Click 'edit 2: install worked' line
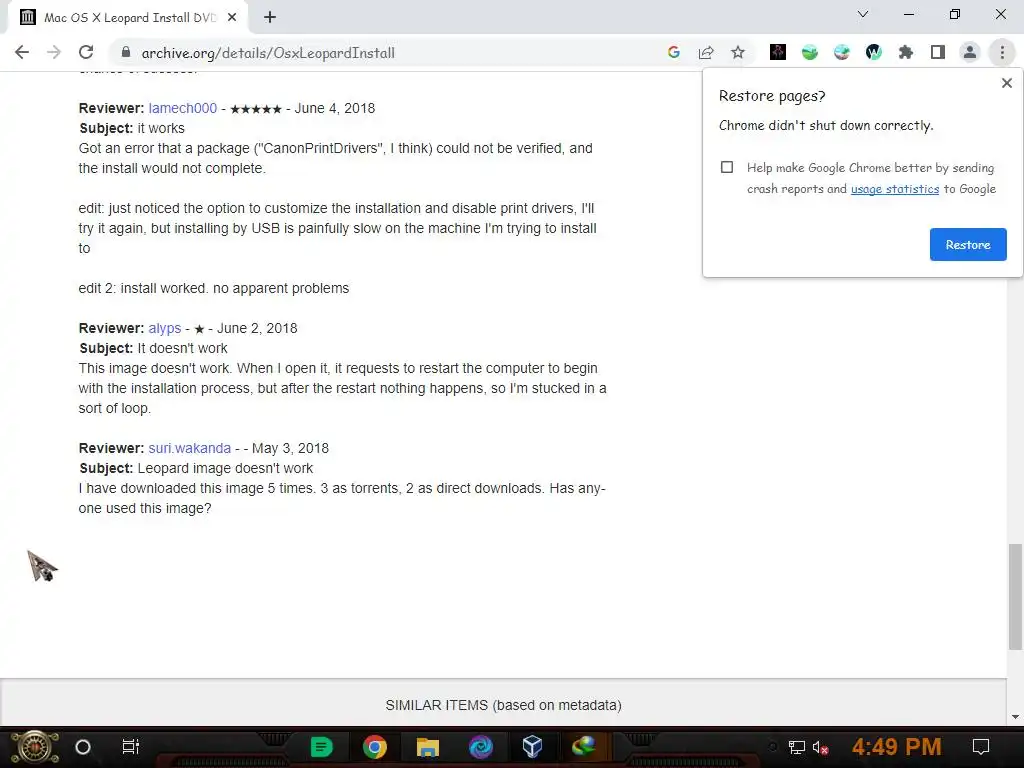Screen dimensions: 1024x768 pyautogui.click(x=214, y=289)
